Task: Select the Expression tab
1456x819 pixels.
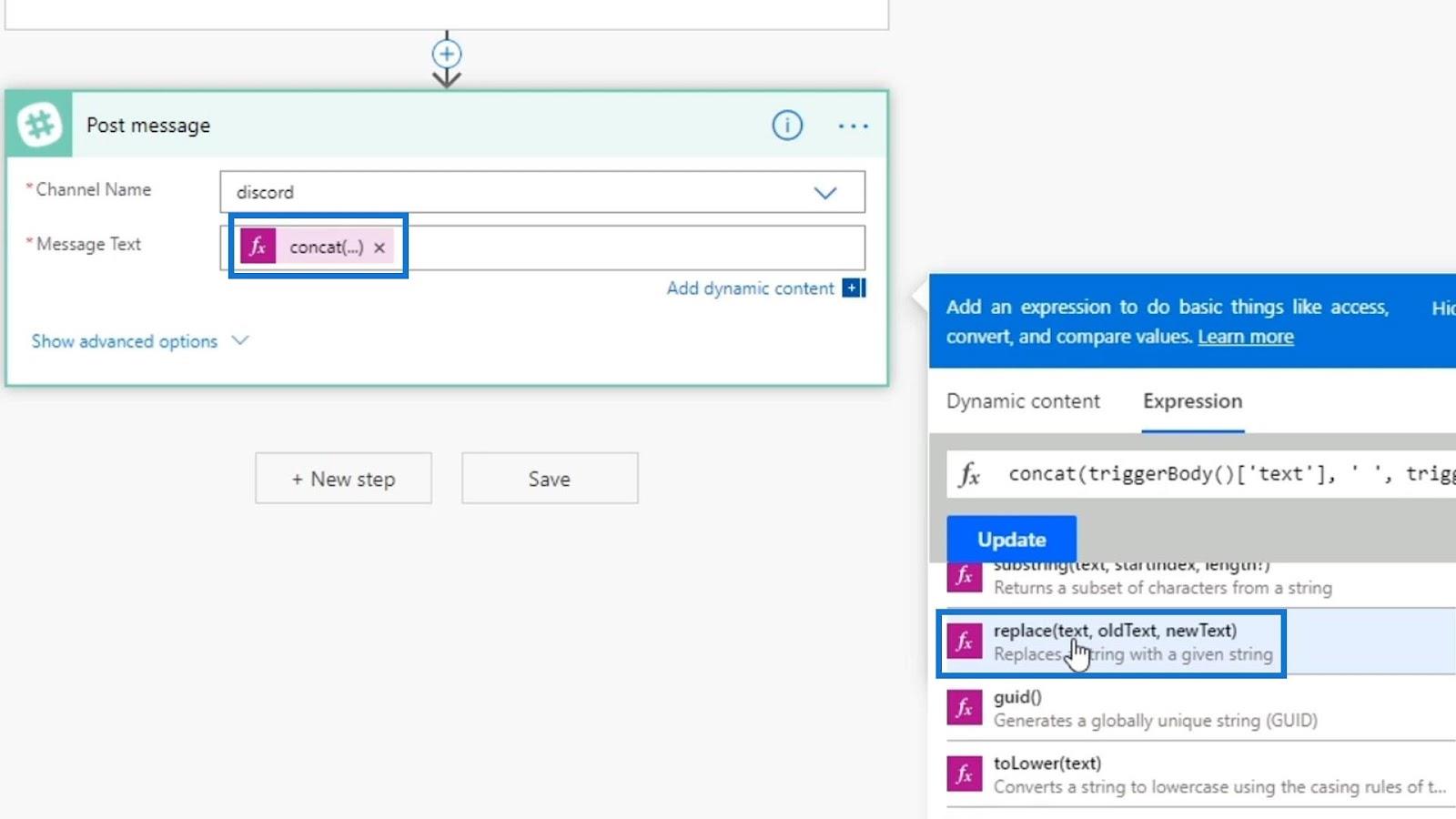Action: (x=1192, y=401)
